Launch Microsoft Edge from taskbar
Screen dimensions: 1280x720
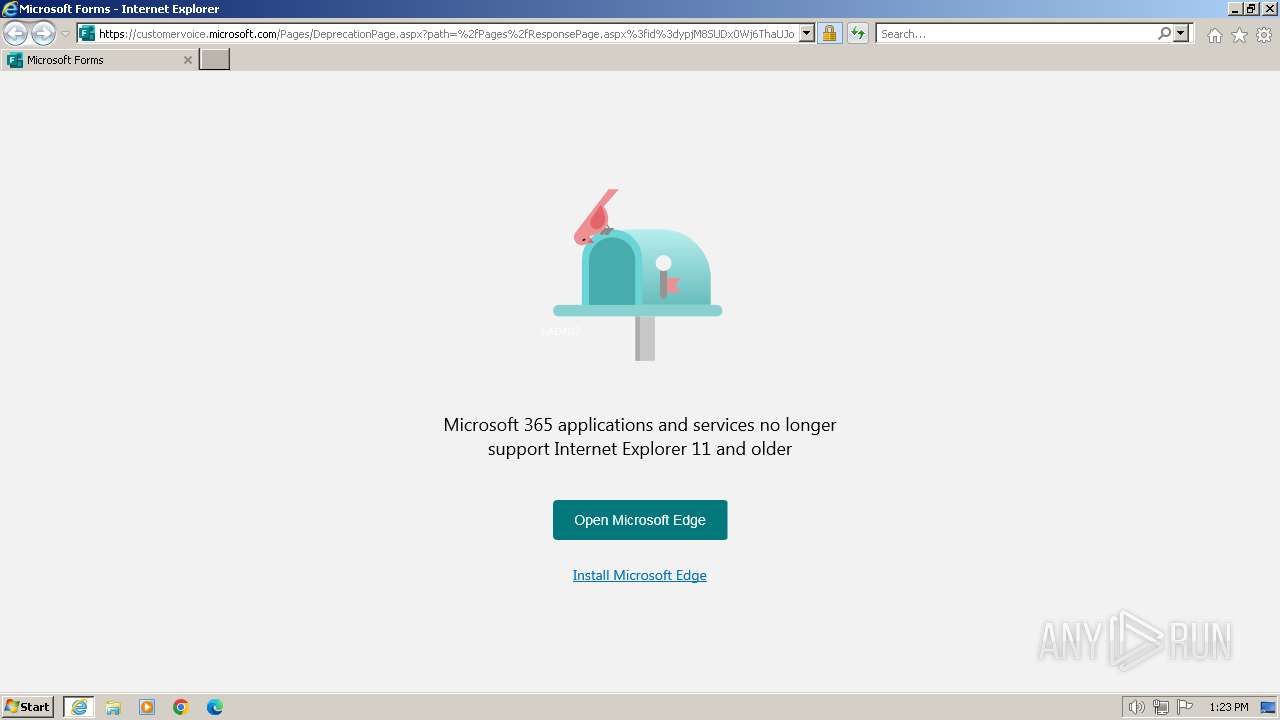point(215,707)
